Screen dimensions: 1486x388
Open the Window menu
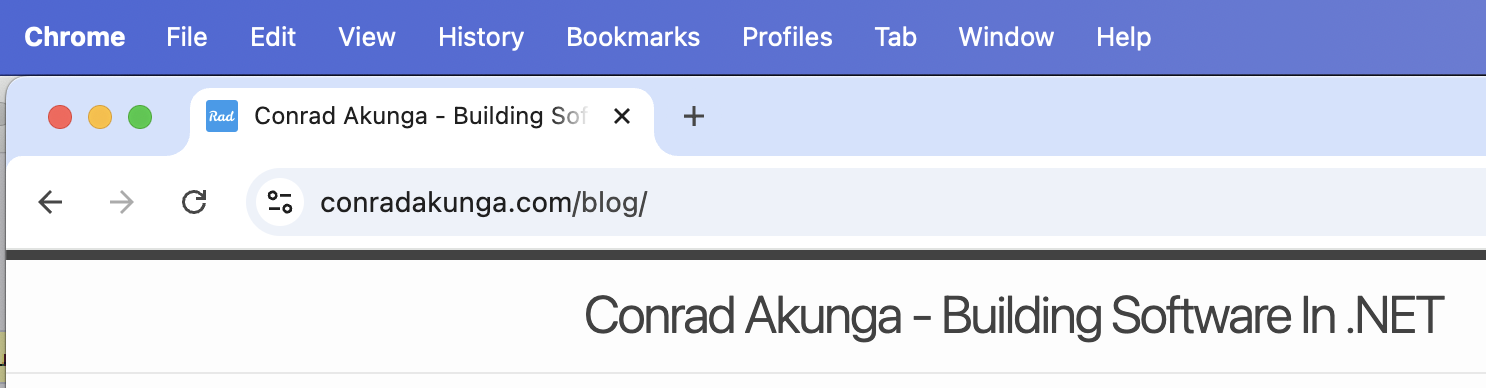tap(1006, 37)
